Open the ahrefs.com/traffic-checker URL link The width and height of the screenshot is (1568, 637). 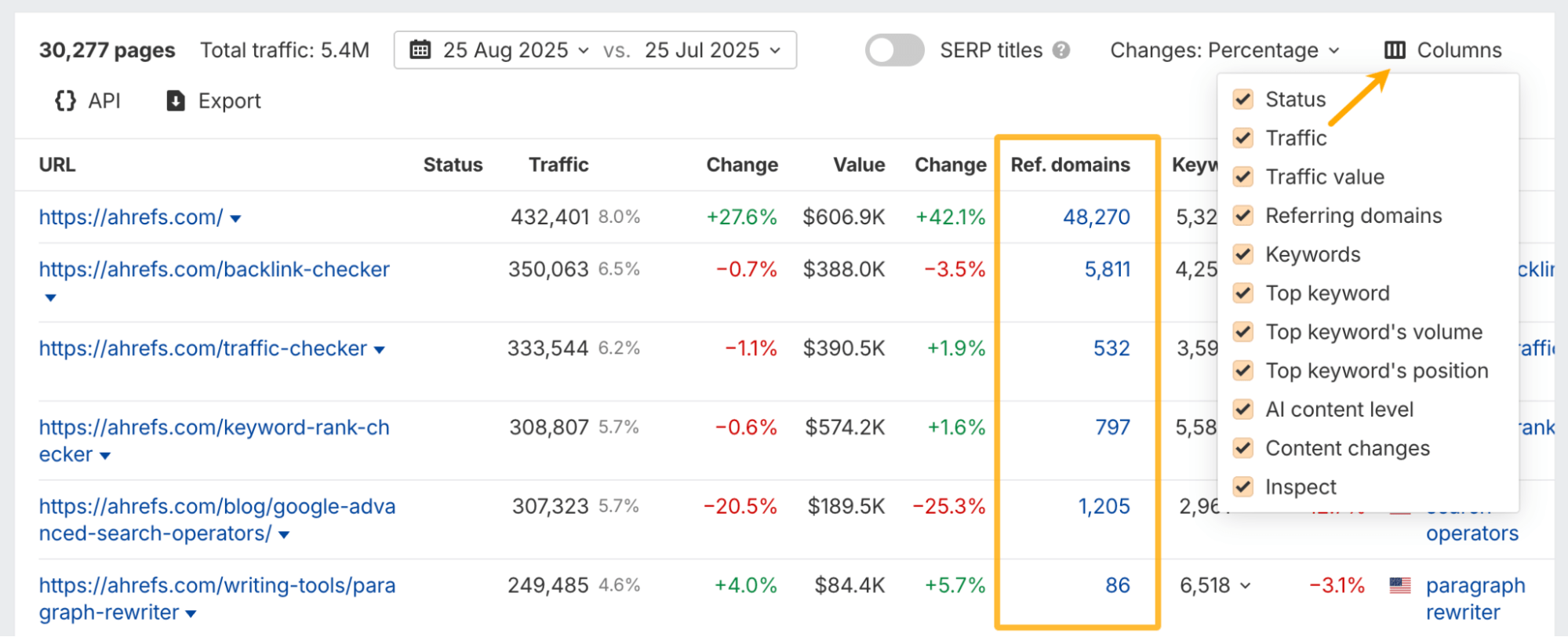(x=203, y=348)
